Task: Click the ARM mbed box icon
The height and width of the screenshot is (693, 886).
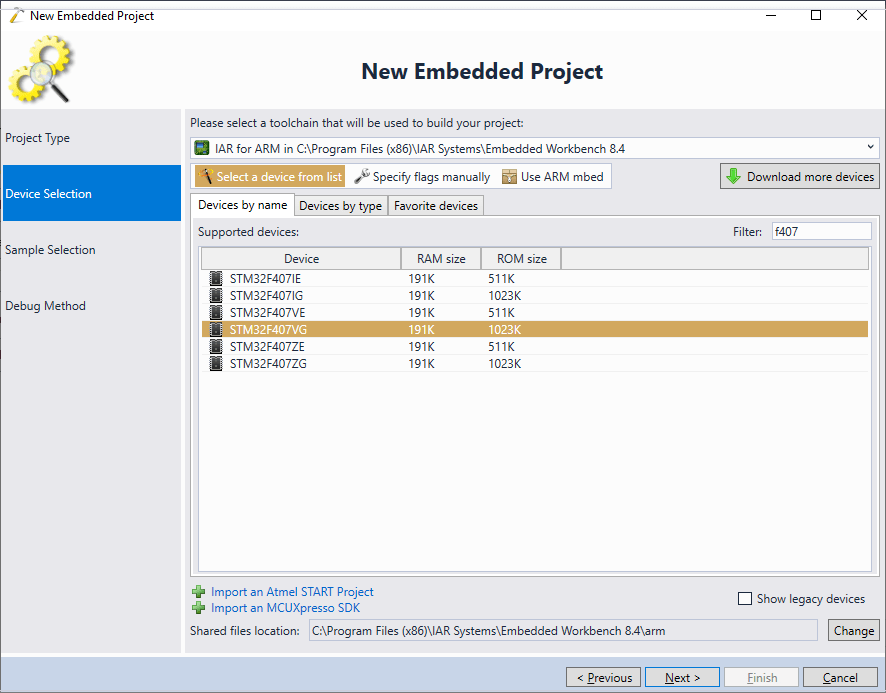Action: click(x=509, y=176)
